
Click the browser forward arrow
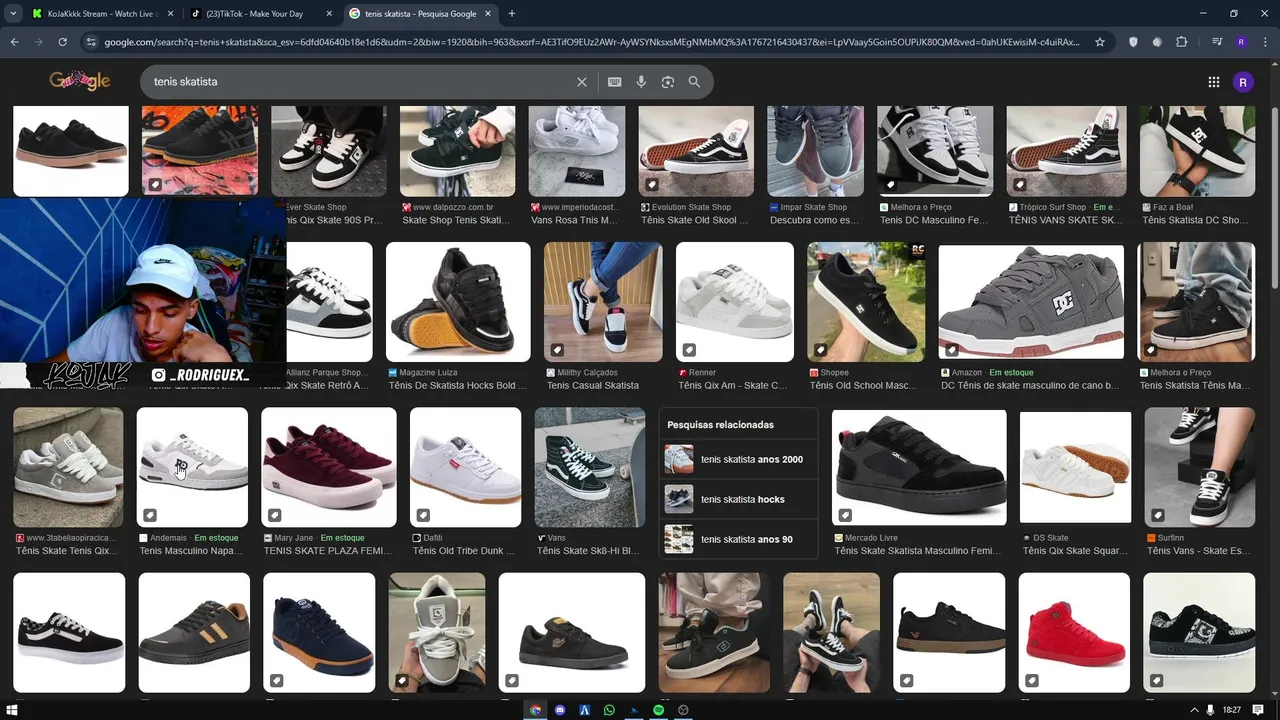38,42
